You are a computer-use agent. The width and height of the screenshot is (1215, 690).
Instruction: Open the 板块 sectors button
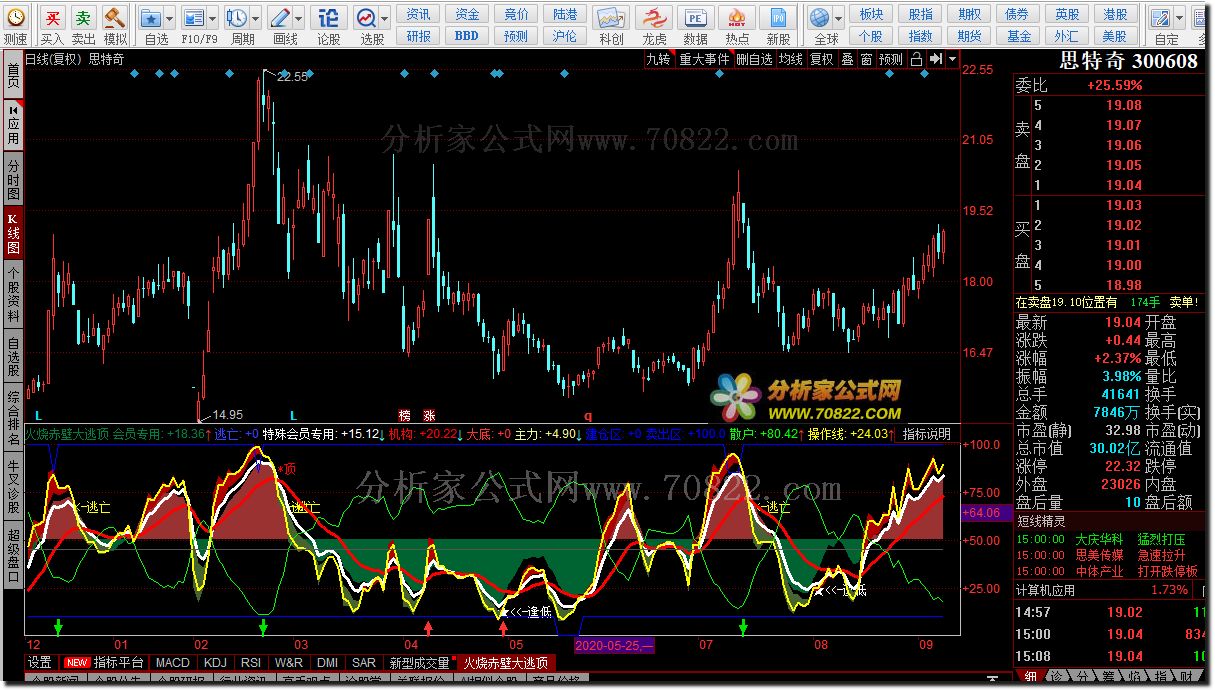[x=871, y=14]
